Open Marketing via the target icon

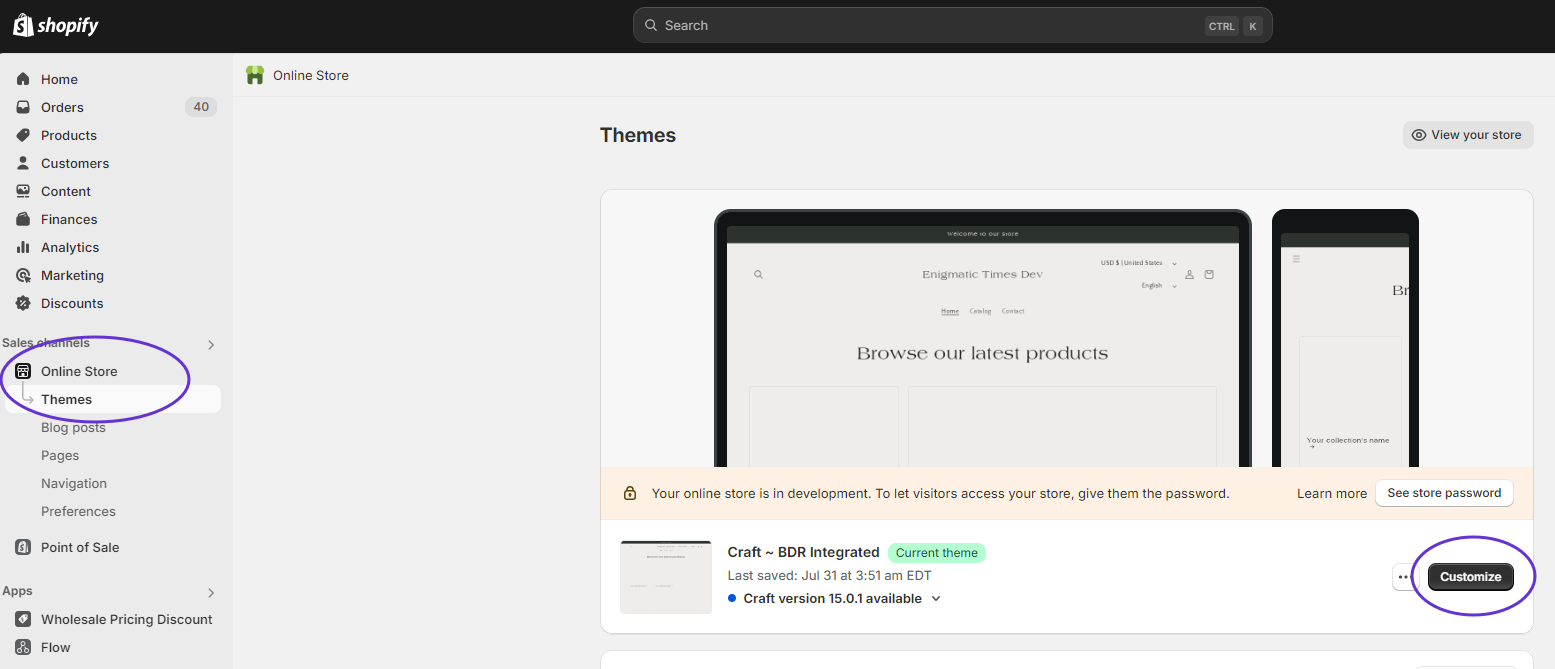(23, 275)
